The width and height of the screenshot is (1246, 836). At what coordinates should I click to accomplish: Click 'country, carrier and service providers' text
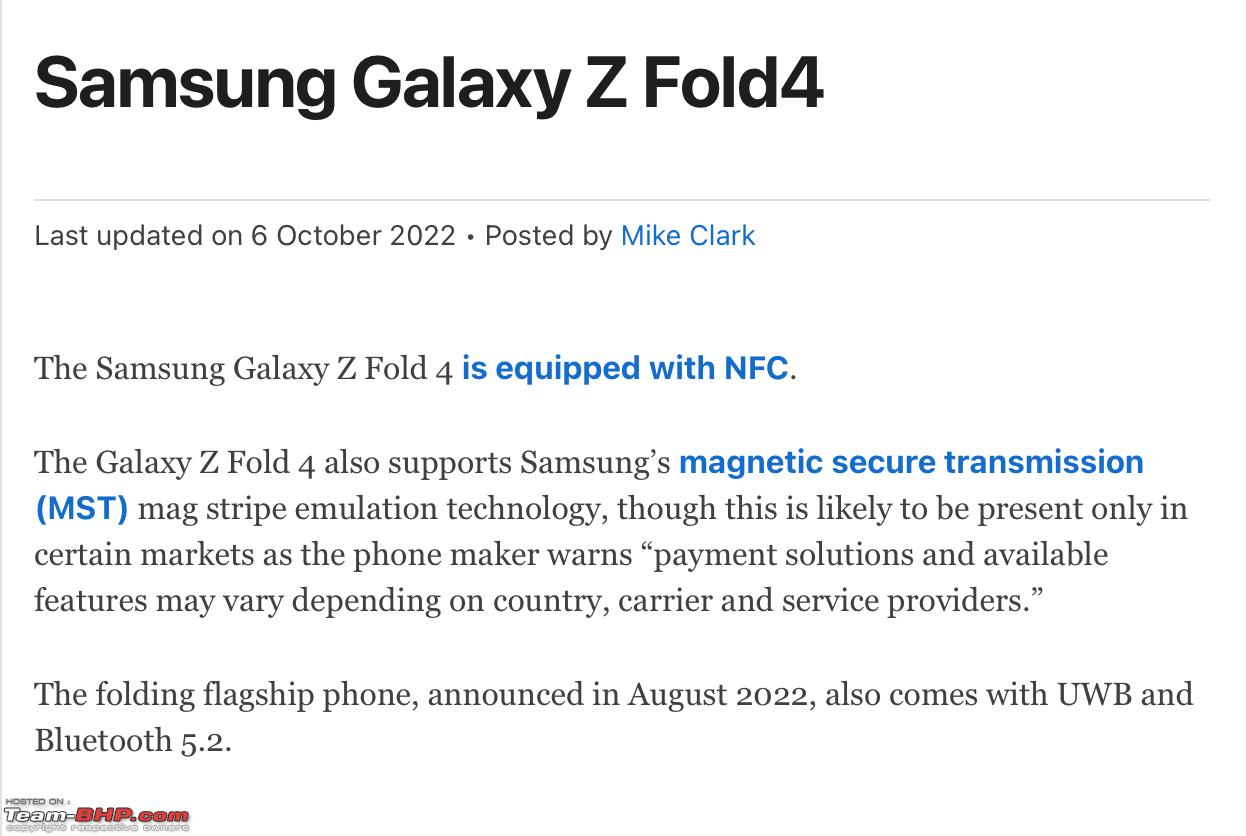761,601
